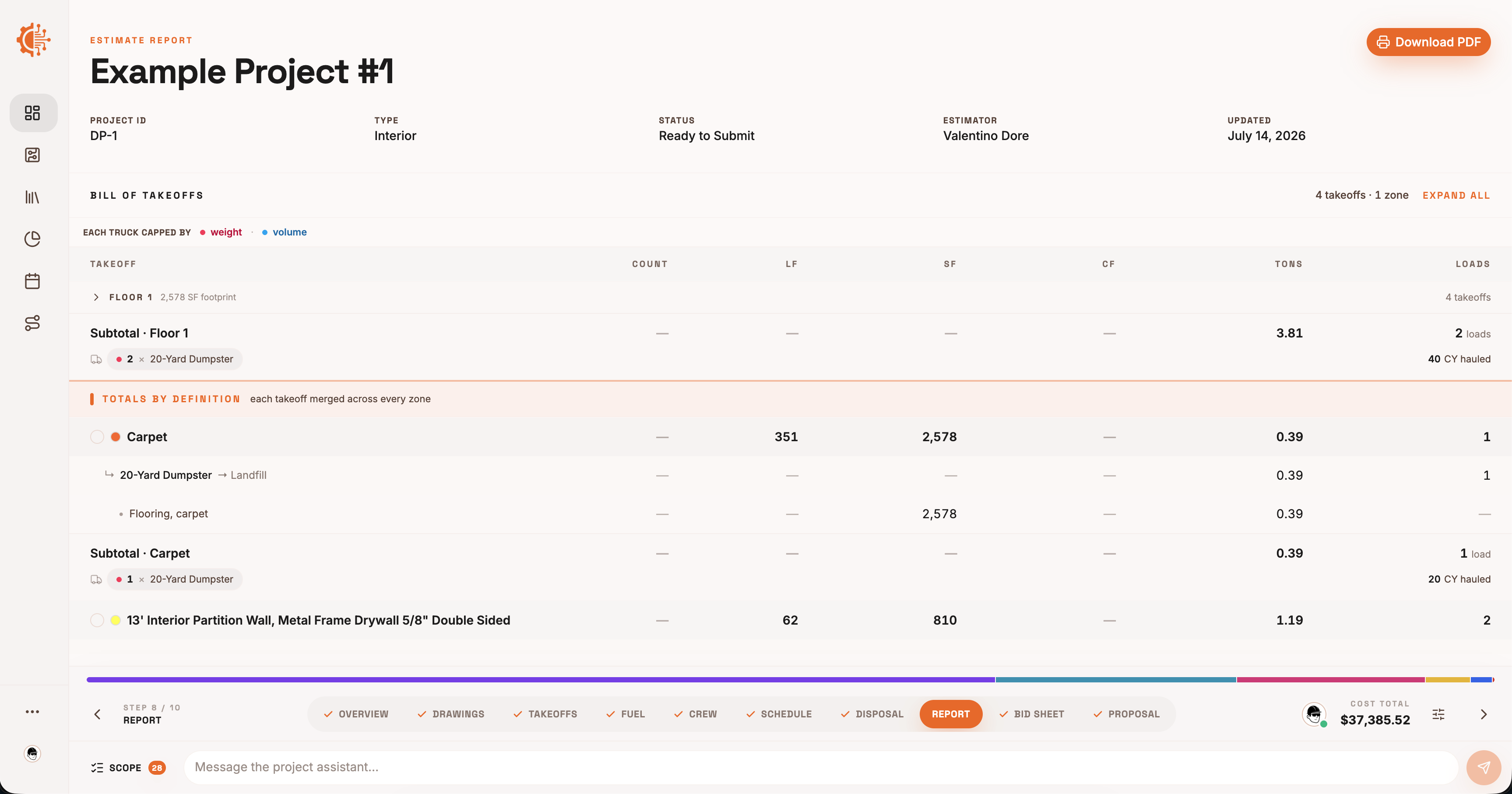Click the Carpet takeoff name
The image size is (1512, 794).
[147, 436]
